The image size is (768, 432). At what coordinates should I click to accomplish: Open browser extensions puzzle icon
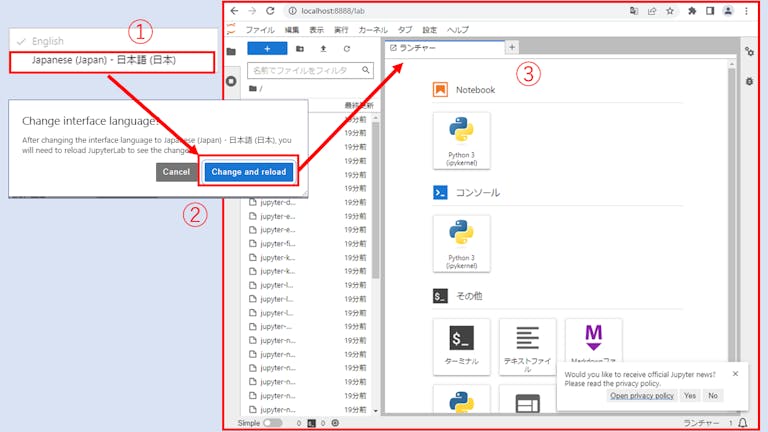692,11
